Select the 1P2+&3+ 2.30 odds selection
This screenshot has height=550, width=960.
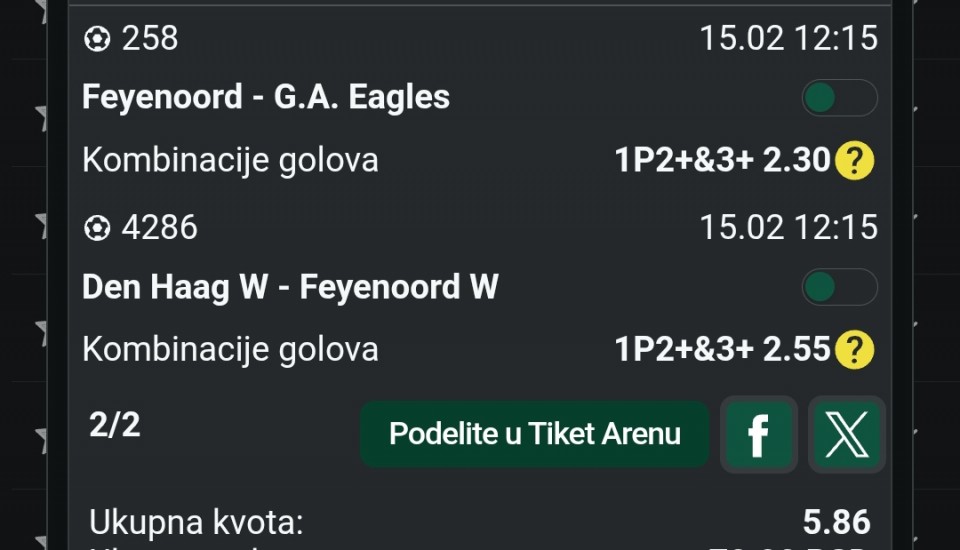[x=722, y=160]
